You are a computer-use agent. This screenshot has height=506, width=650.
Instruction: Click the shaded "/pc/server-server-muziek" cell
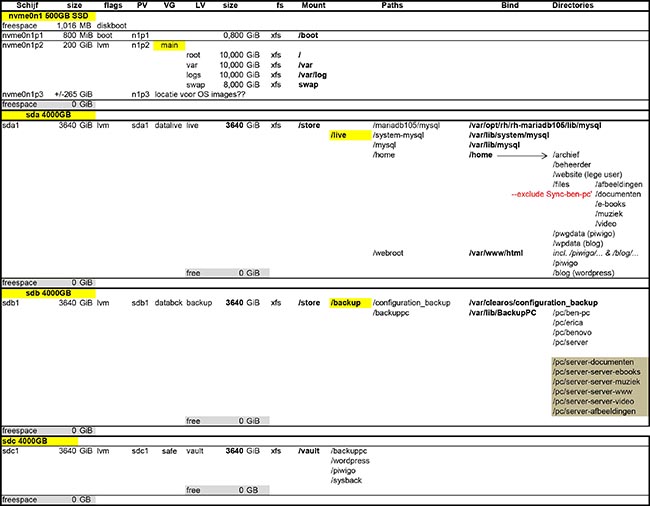point(599,382)
